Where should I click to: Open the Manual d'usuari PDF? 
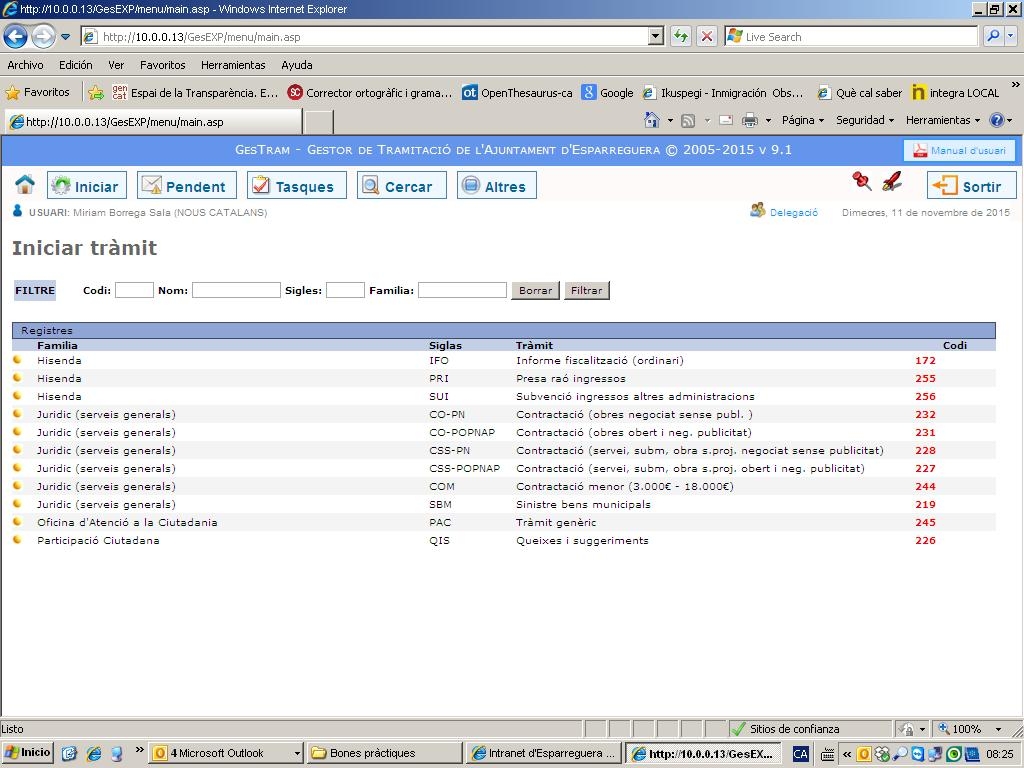[x=960, y=150]
